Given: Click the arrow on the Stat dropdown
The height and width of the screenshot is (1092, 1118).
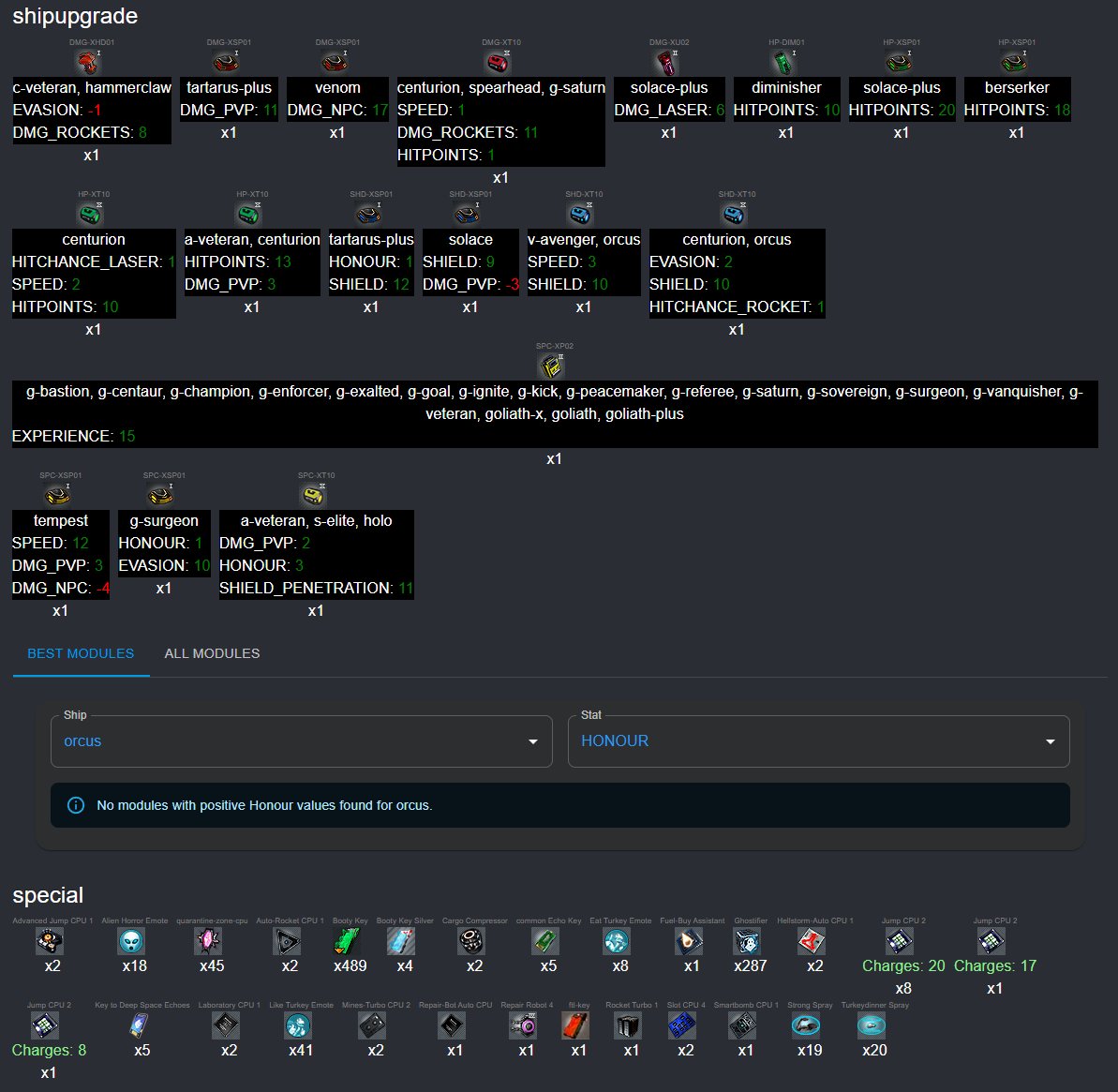Looking at the screenshot, I should [x=1050, y=741].
